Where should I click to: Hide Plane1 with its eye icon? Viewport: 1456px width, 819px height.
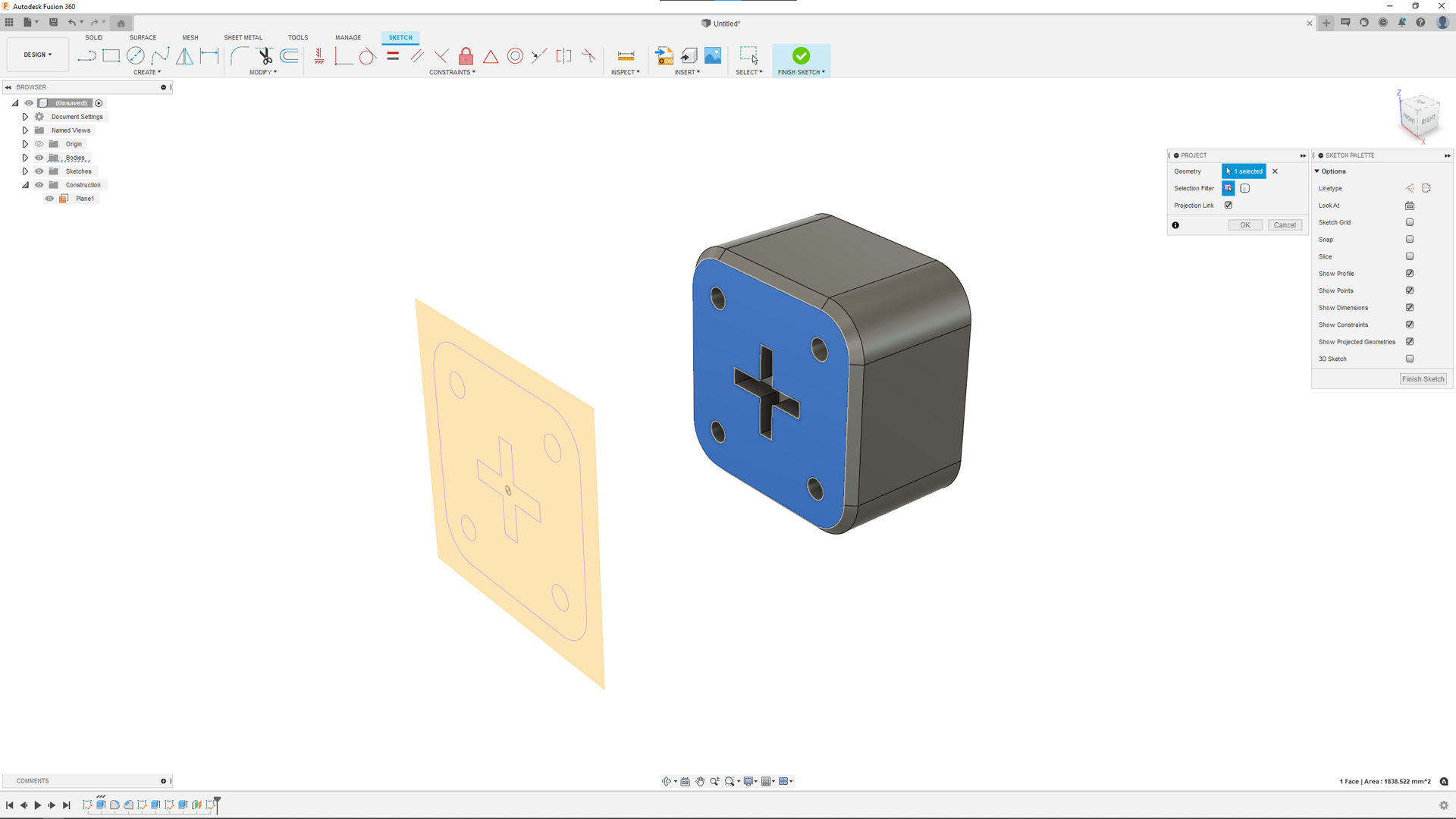(x=49, y=199)
